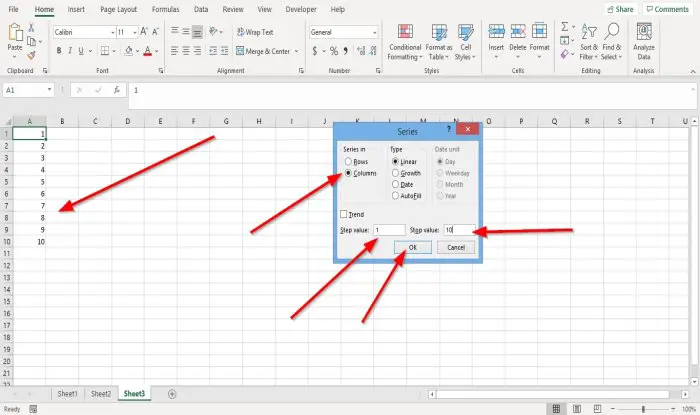Decrease font size with small A icon
This screenshot has height=415, width=700.
click(155, 32)
